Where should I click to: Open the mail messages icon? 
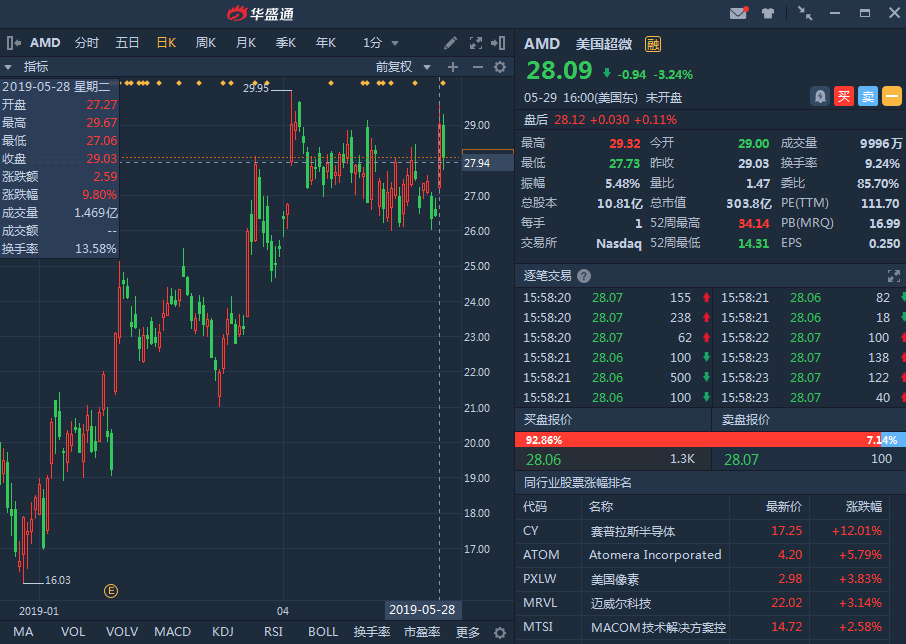[739, 13]
